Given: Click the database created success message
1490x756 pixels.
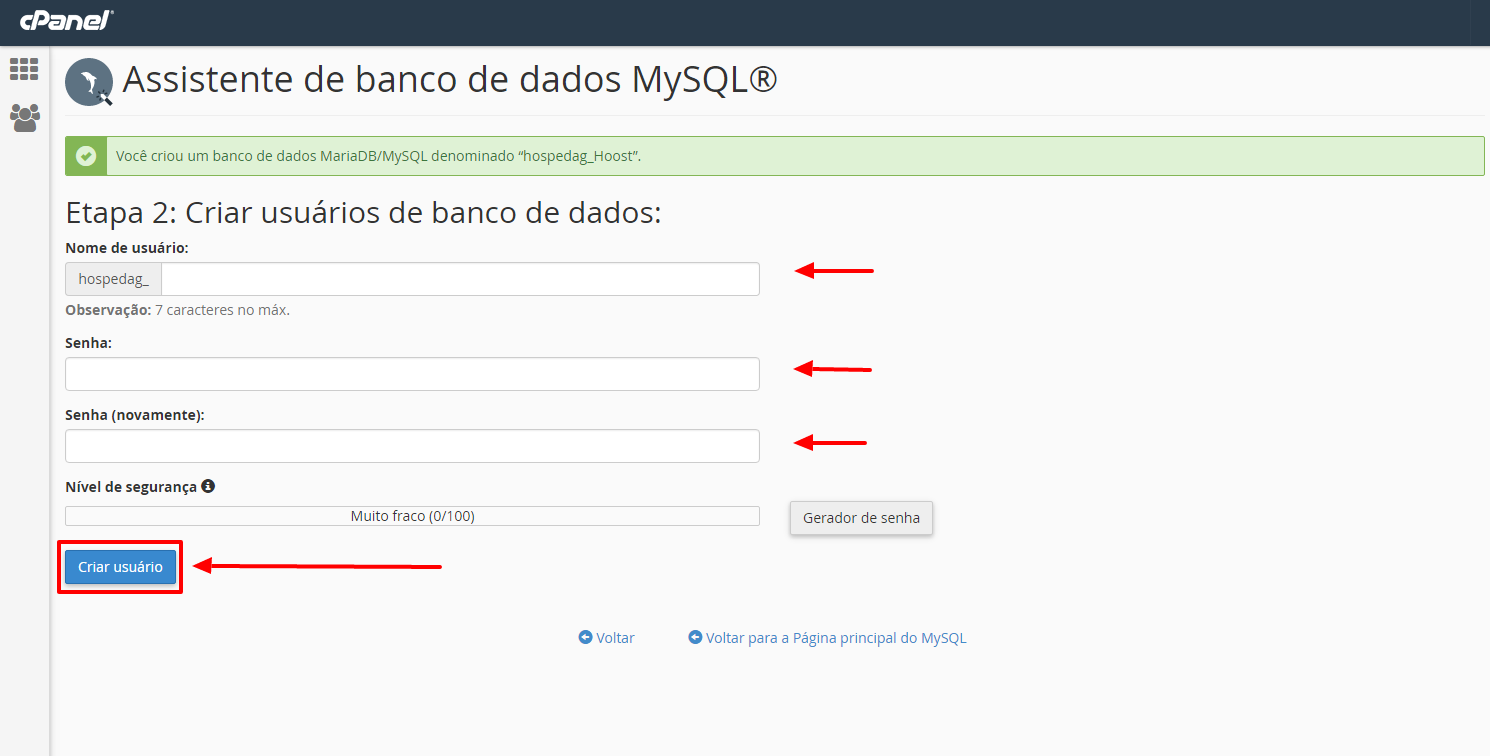Looking at the screenshot, I should coord(379,156).
